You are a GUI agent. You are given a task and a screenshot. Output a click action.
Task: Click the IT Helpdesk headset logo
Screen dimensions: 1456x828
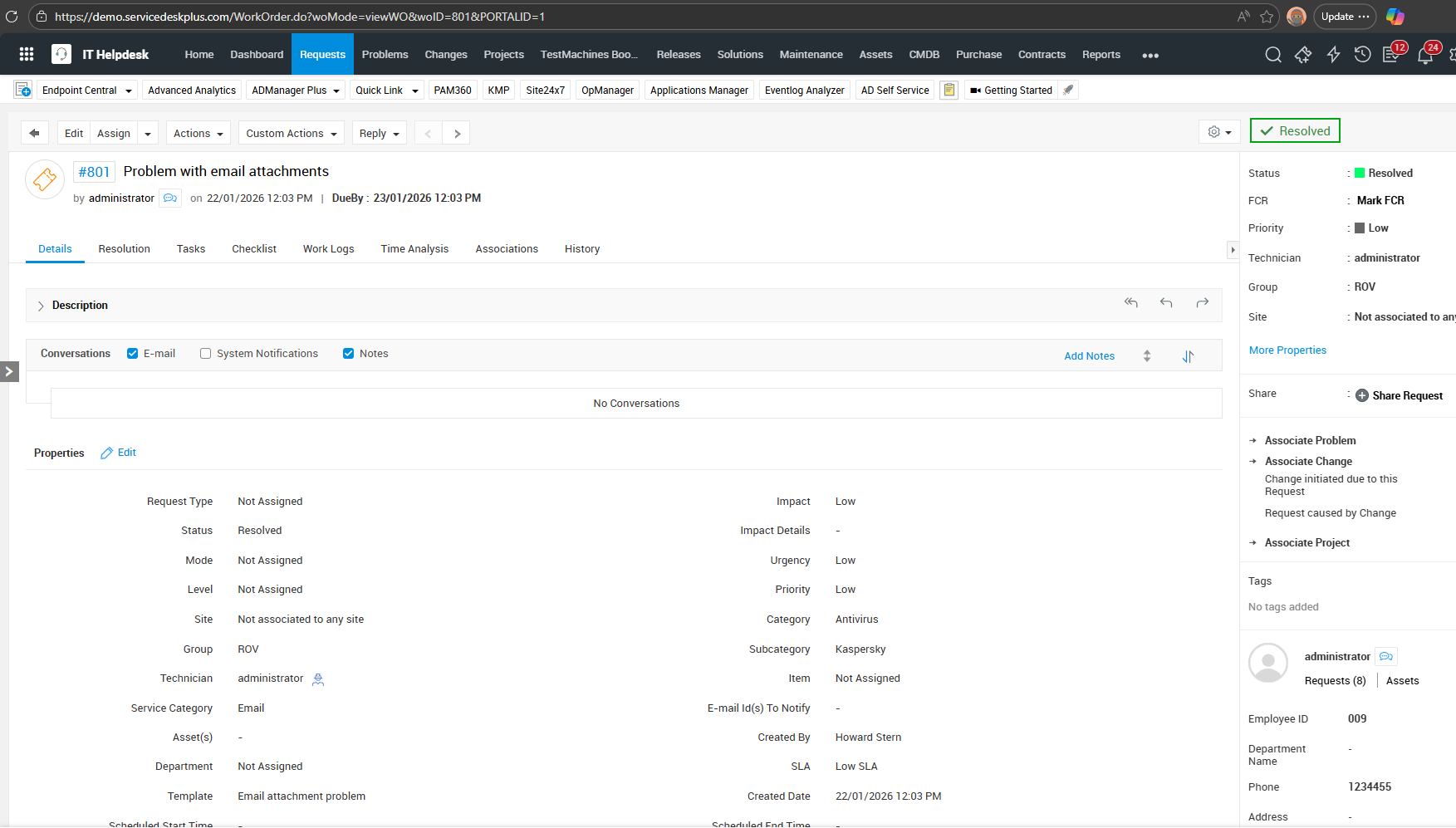61,54
